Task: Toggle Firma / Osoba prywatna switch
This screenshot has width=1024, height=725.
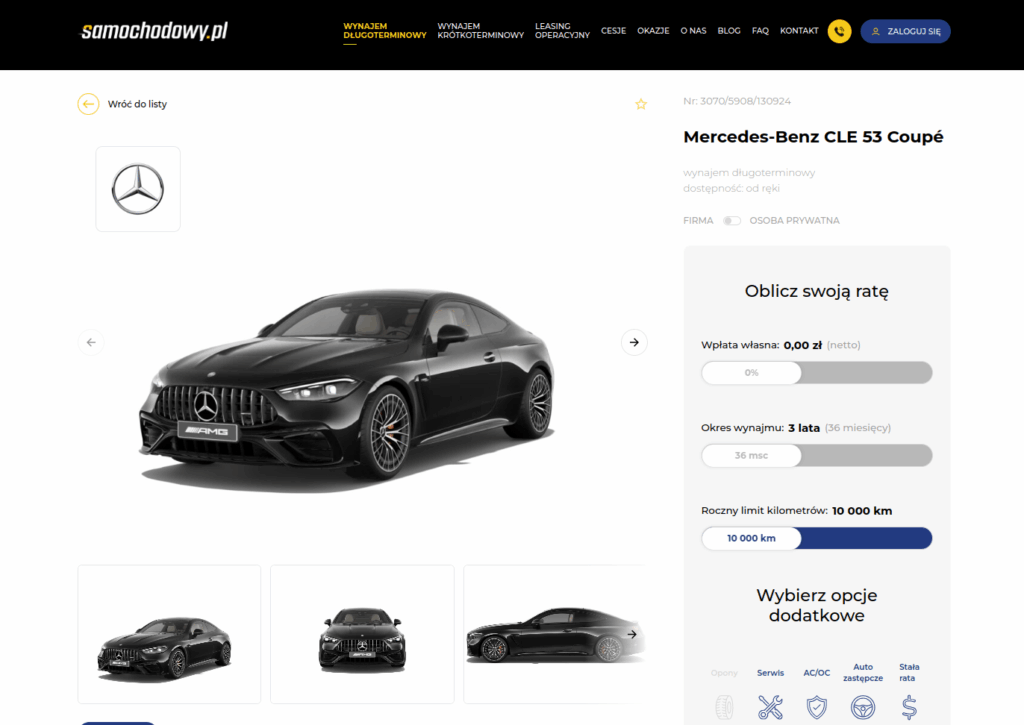Action: pos(732,220)
